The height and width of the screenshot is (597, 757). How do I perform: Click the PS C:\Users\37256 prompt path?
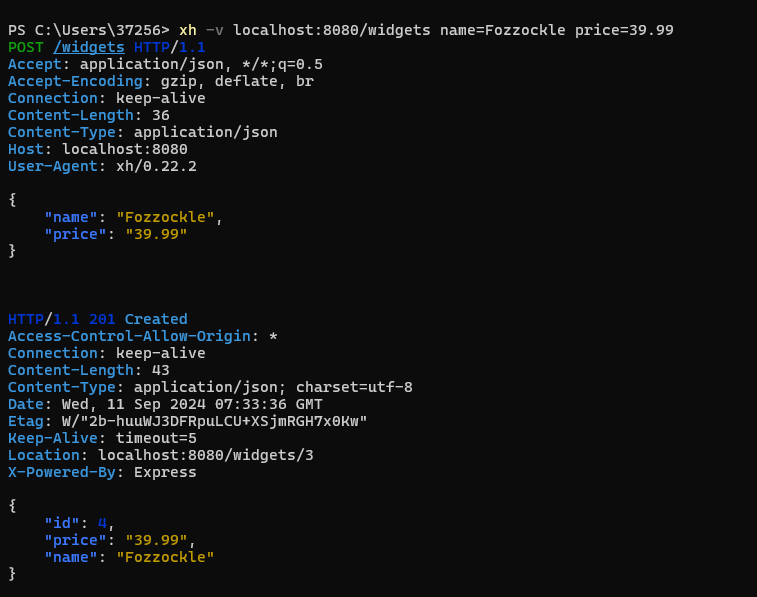click(89, 30)
